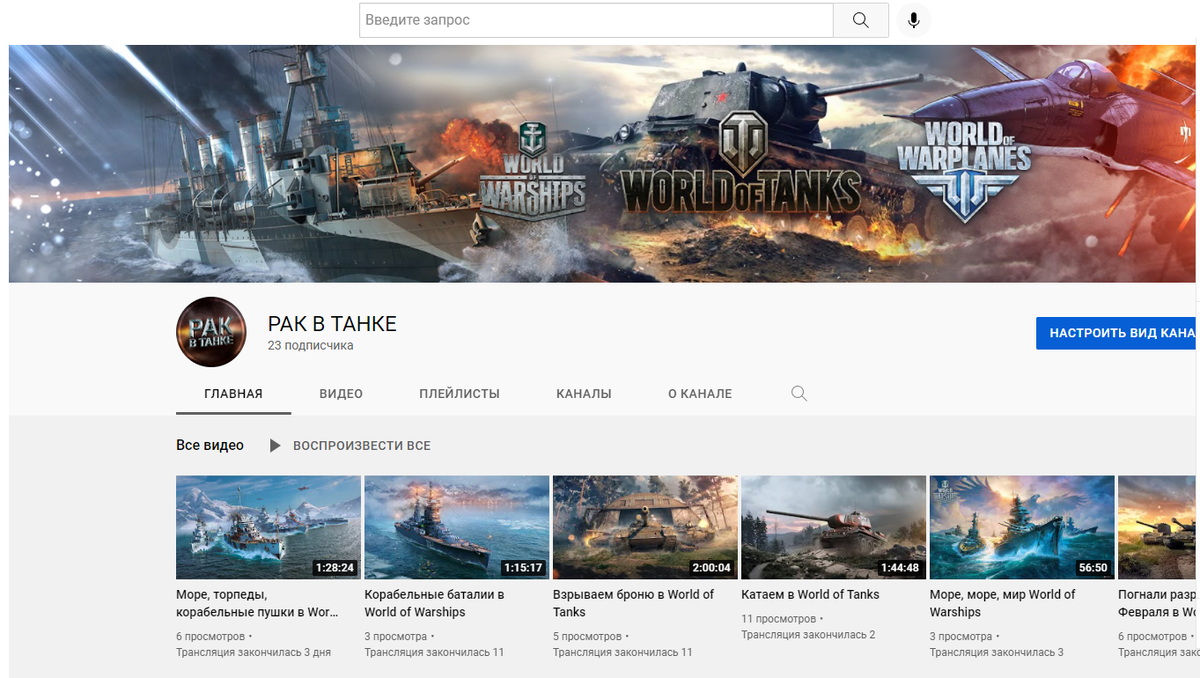The image size is (1200, 678).
Task: Switch to the ВИДЕО tab
Action: (x=341, y=393)
